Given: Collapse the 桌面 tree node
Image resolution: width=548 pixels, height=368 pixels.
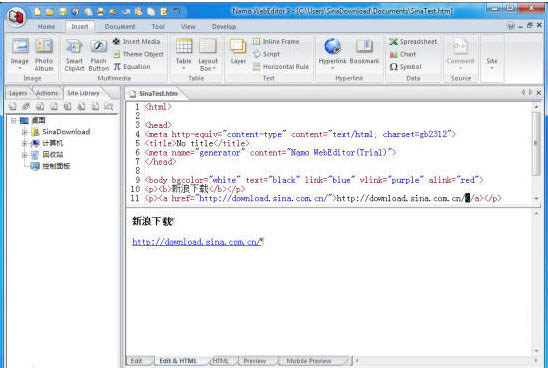Looking at the screenshot, I should [x=13, y=121].
